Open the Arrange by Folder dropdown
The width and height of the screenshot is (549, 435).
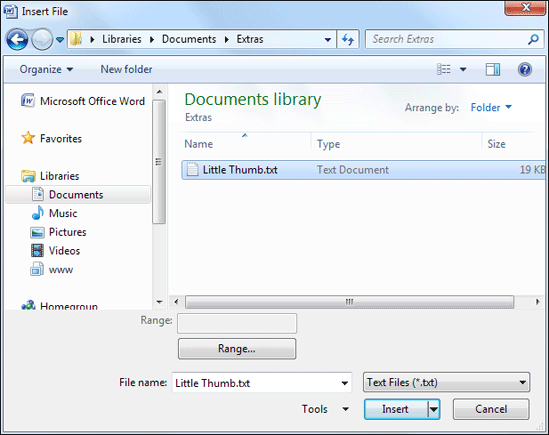pyautogui.click(x=491, y=107)
